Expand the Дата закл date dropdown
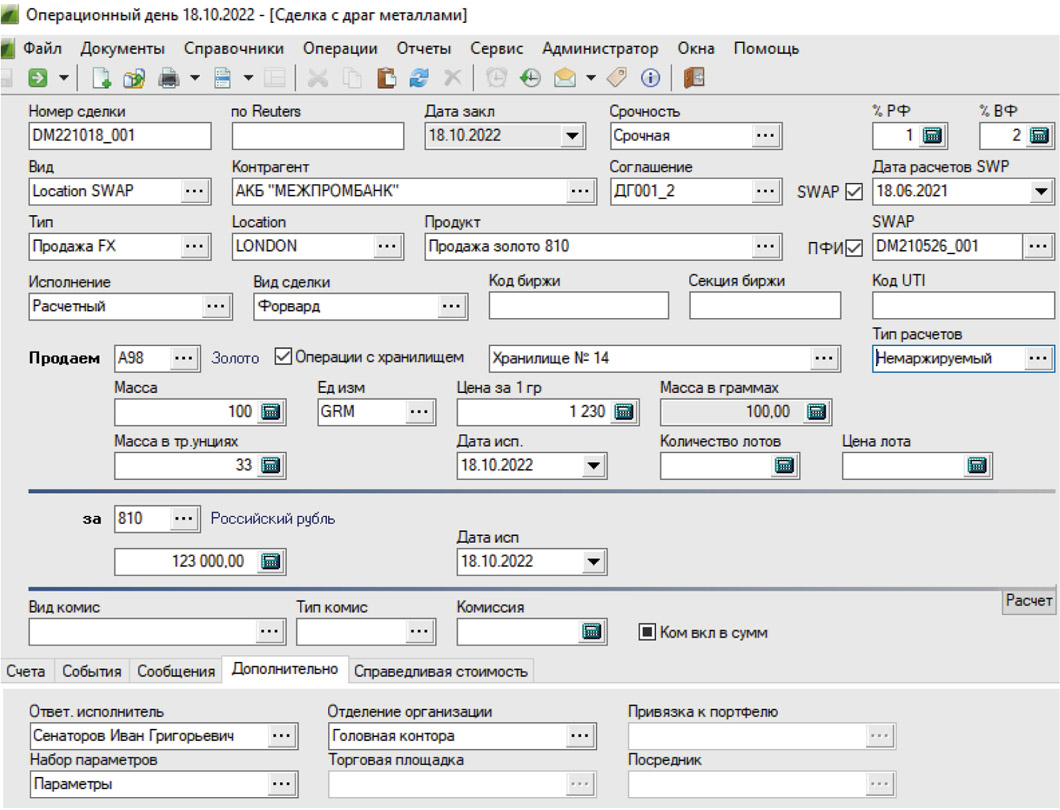This screenshot has height=810, width=1060. point(572,136)
